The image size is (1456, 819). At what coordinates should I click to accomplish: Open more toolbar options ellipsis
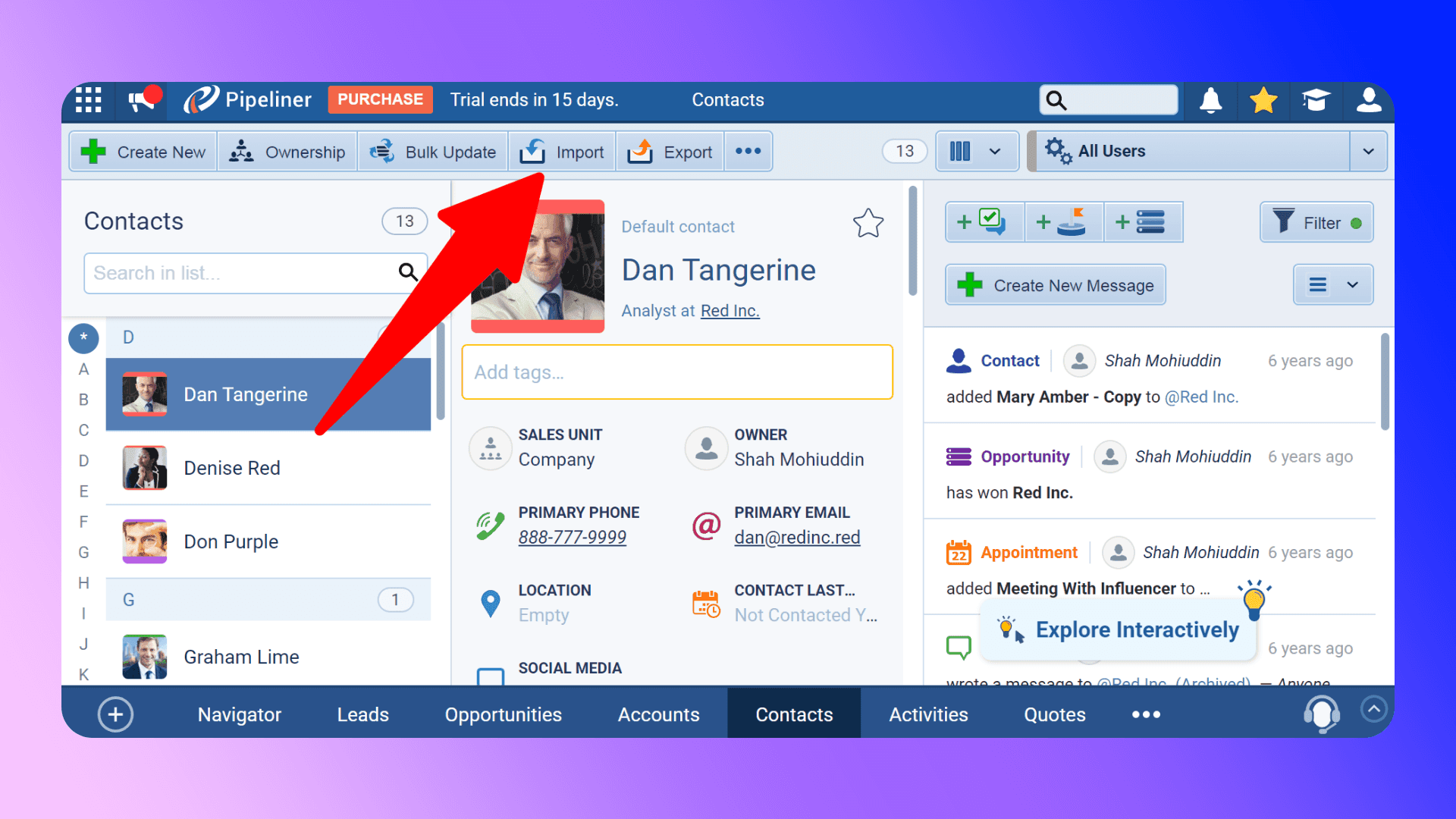(748, 152)
